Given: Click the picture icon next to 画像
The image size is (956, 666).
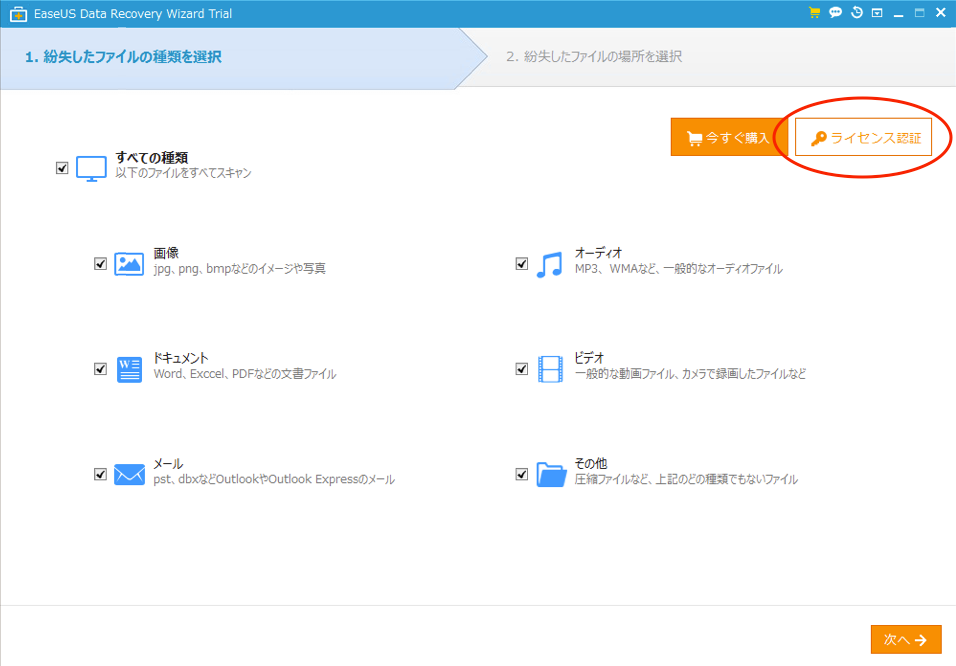Looking at the screenshot, I should click(x=129, y=264).
